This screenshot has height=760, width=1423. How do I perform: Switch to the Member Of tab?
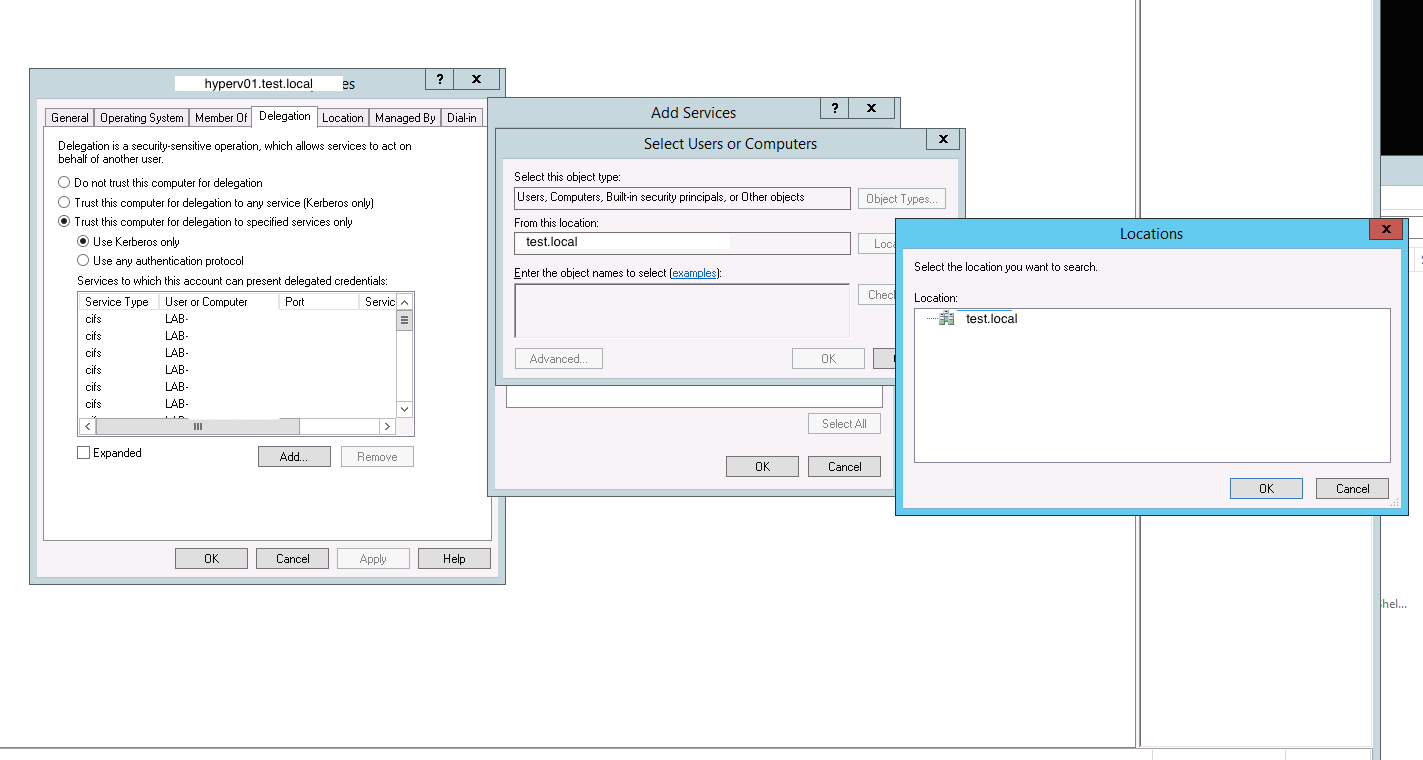pos(220,118)
